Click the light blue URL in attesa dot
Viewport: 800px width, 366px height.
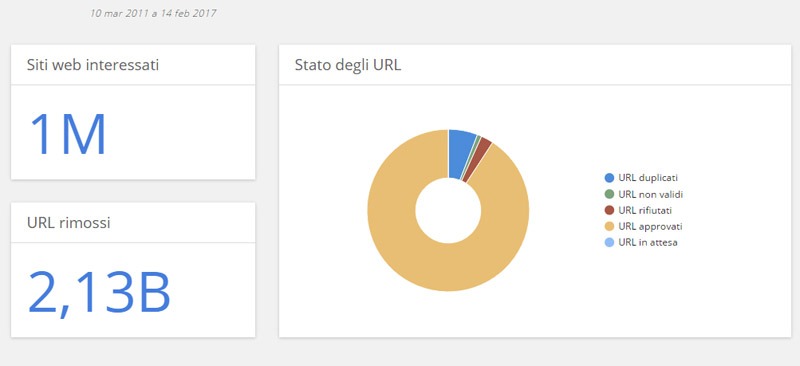[609, 242]
